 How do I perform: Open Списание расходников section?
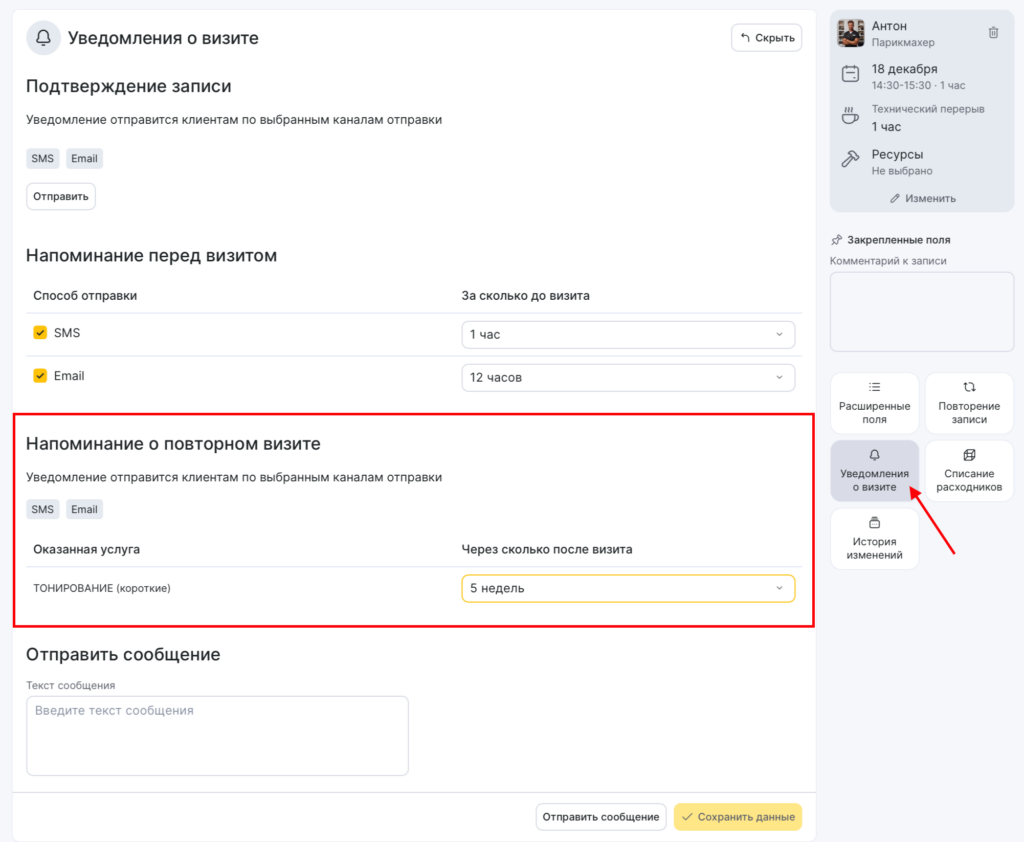coord(969,471)
